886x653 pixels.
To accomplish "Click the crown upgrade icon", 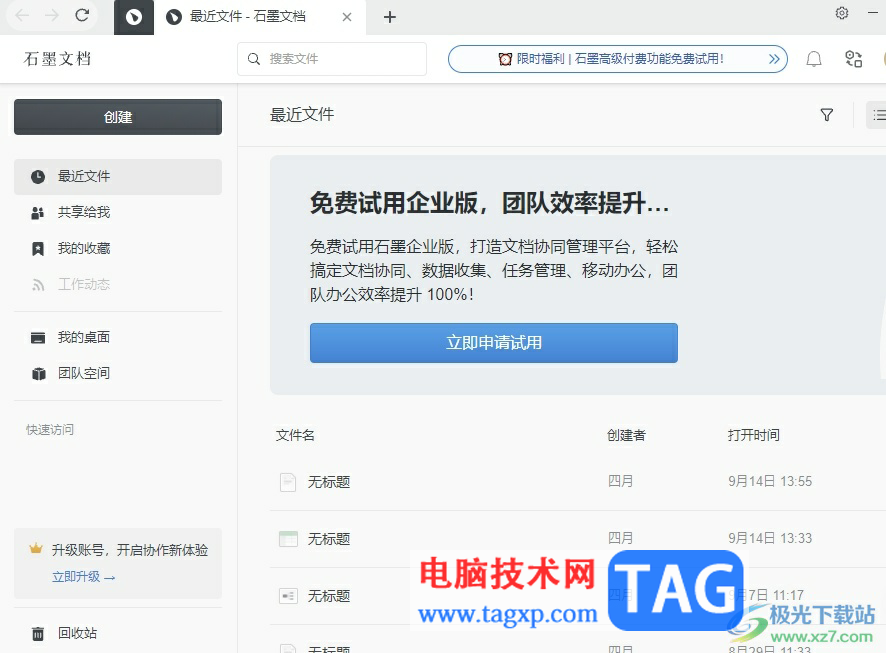I will click(x=36, y=548).
